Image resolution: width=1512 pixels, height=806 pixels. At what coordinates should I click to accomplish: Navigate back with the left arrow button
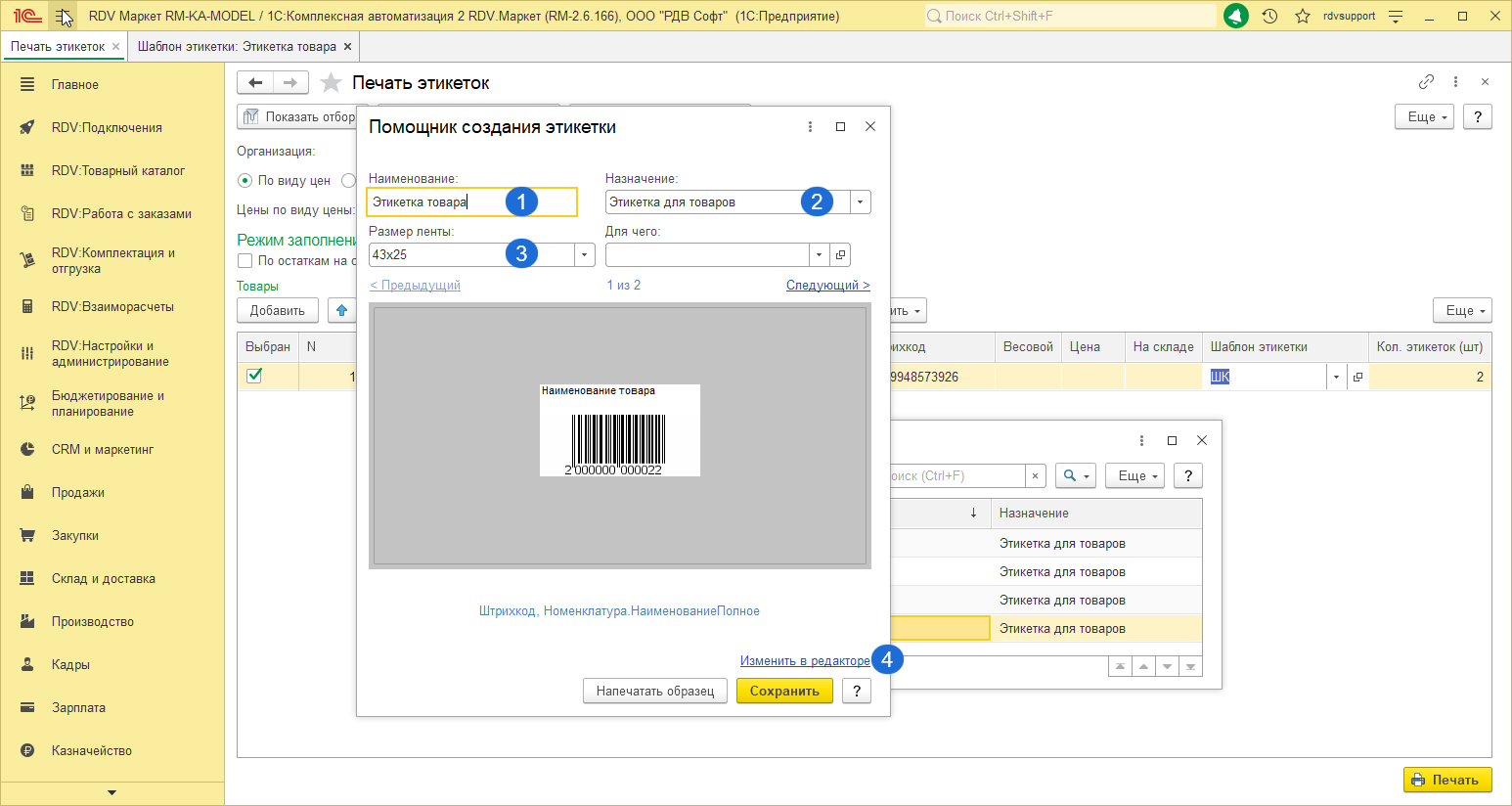(x=255, y=83)
